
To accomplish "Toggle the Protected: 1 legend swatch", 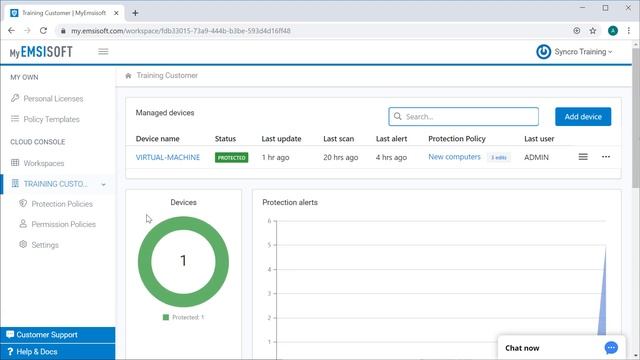I will 166,317.
